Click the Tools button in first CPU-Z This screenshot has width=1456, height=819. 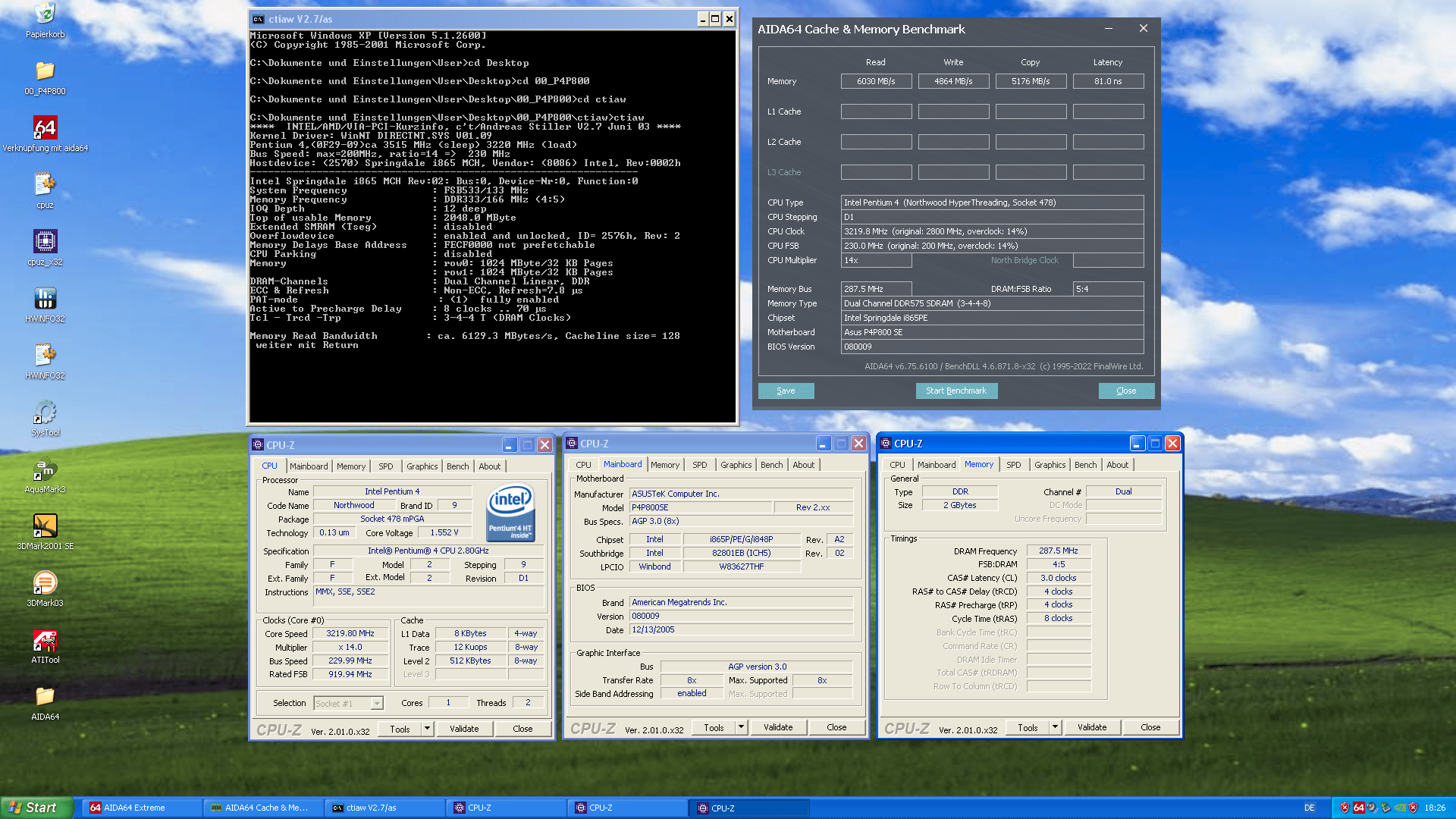(x=400, y=729)
